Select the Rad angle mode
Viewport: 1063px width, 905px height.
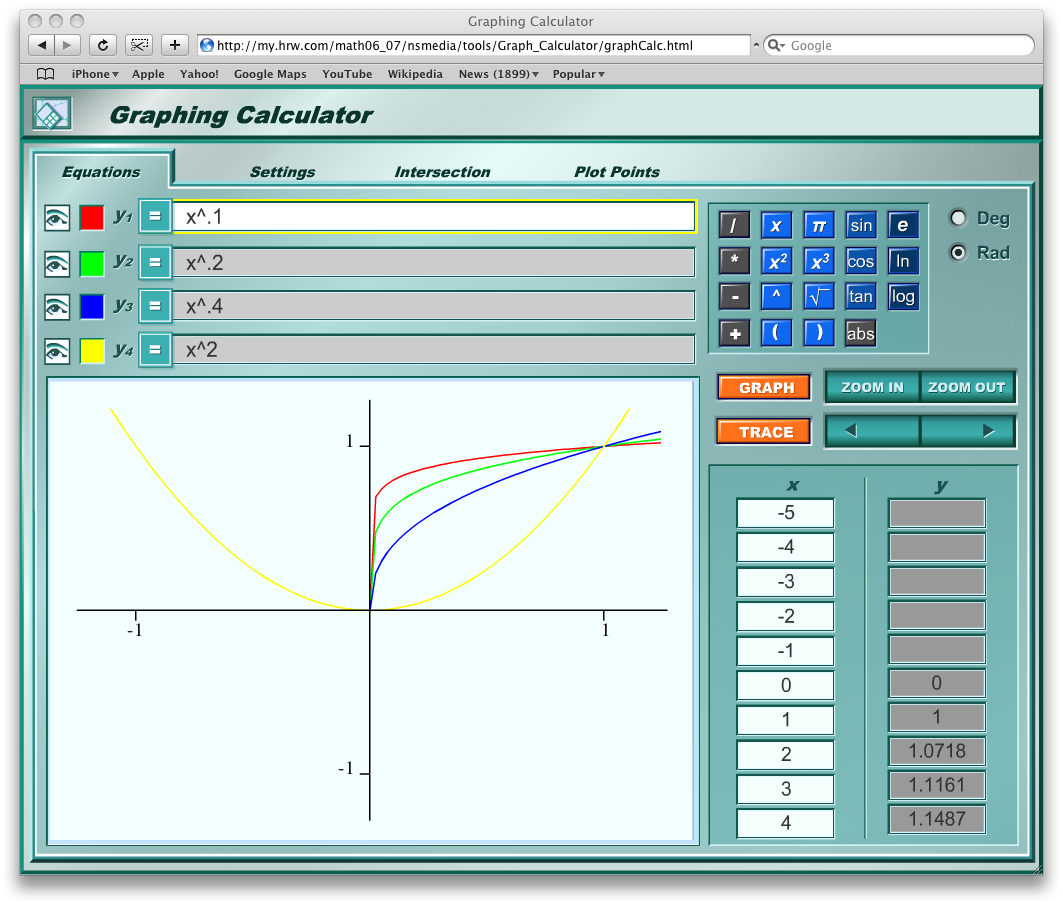pyautogui.click(x=958, y=252)
